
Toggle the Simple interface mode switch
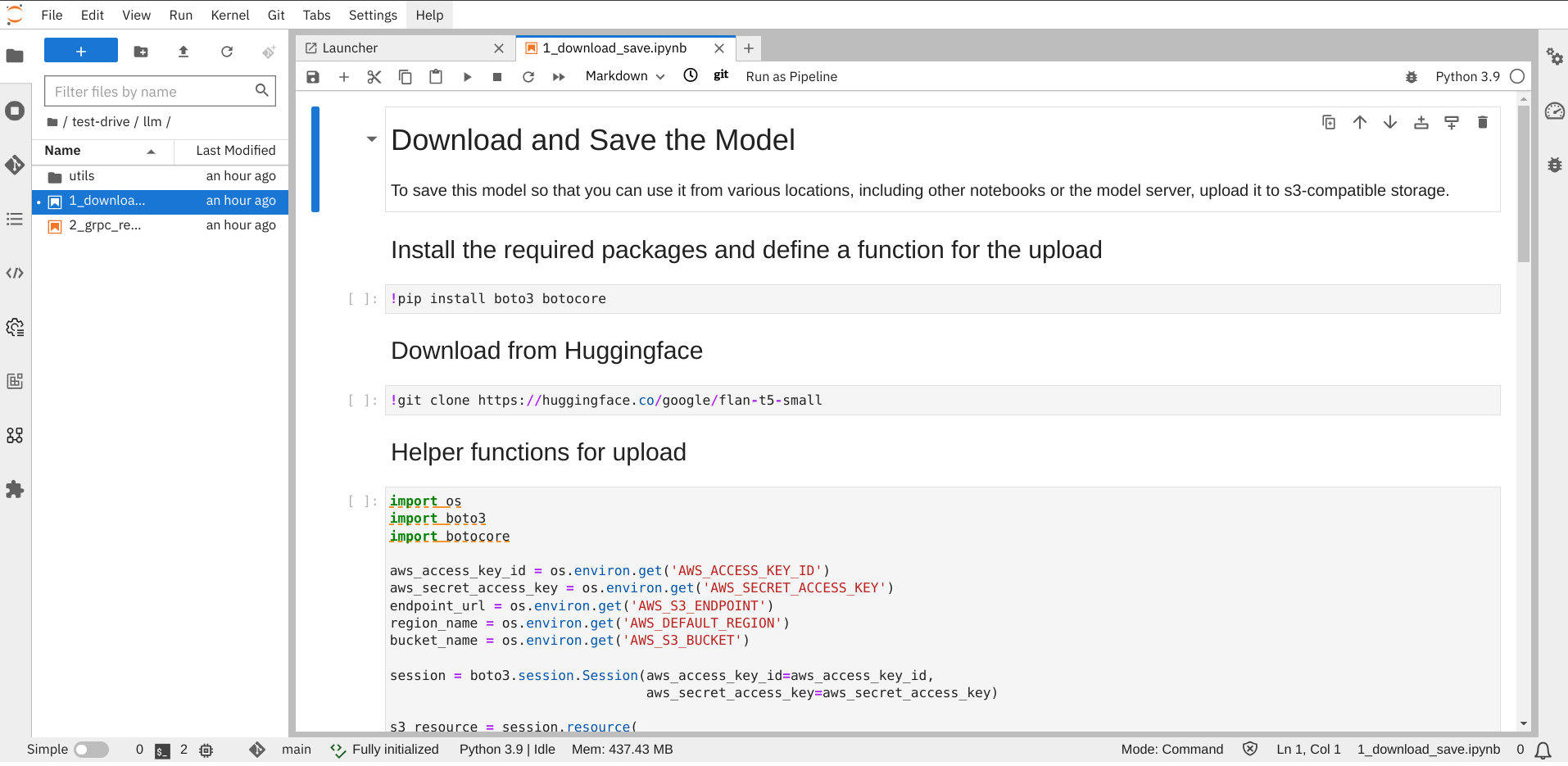pyautogui.click(x=91, y=750)
